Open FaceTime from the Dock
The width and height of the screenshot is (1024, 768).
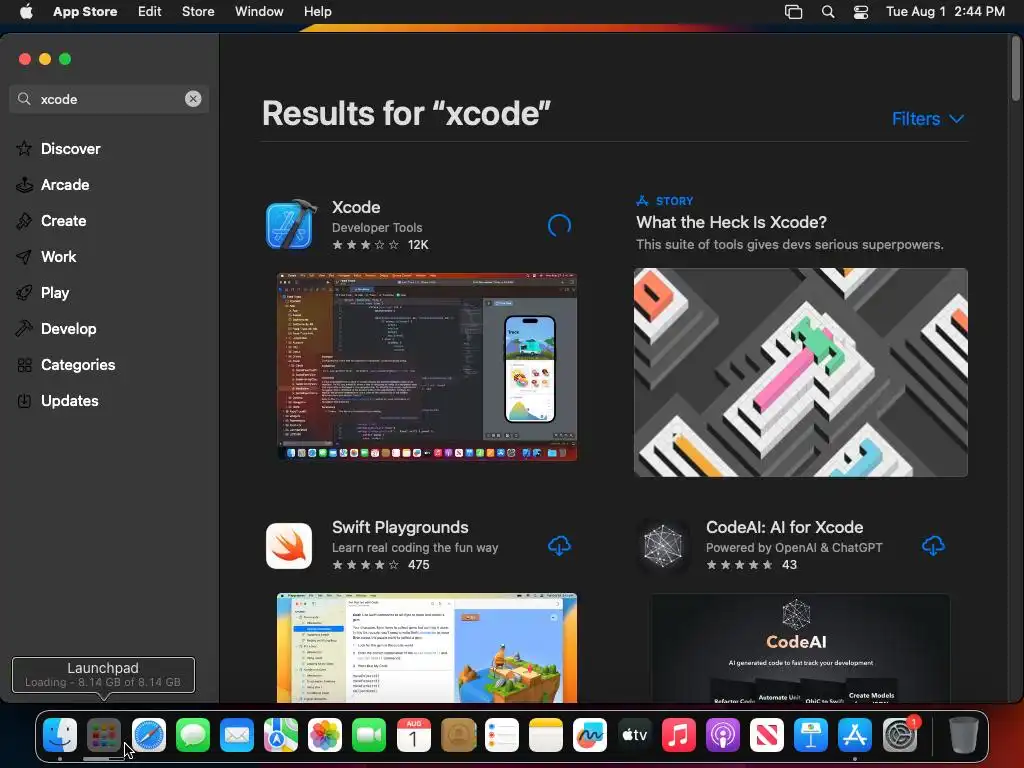369,735
